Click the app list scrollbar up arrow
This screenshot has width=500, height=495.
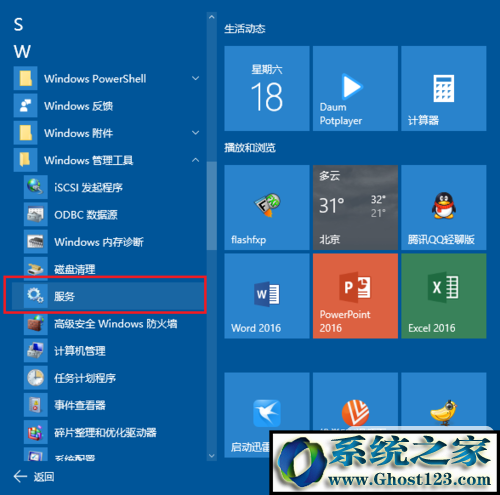[x=212, y=17]
